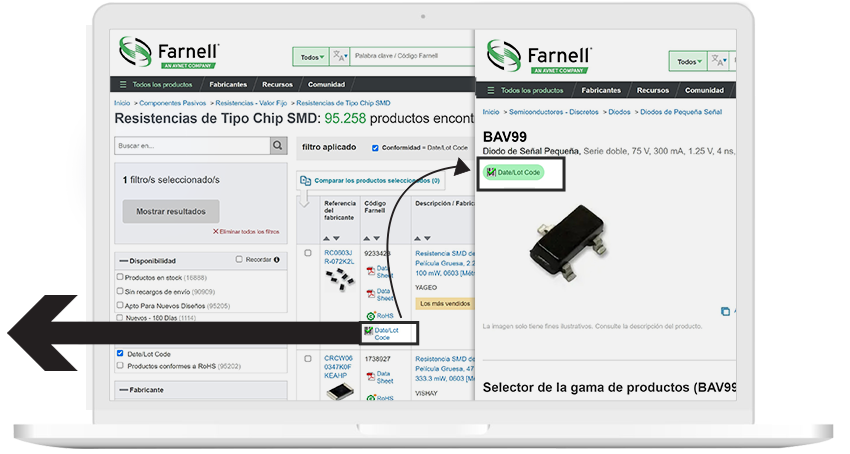The image size is (850, 454).
Task: Click 'Eliminar todos los filtros' link
Action: click(x=246, y=232)
